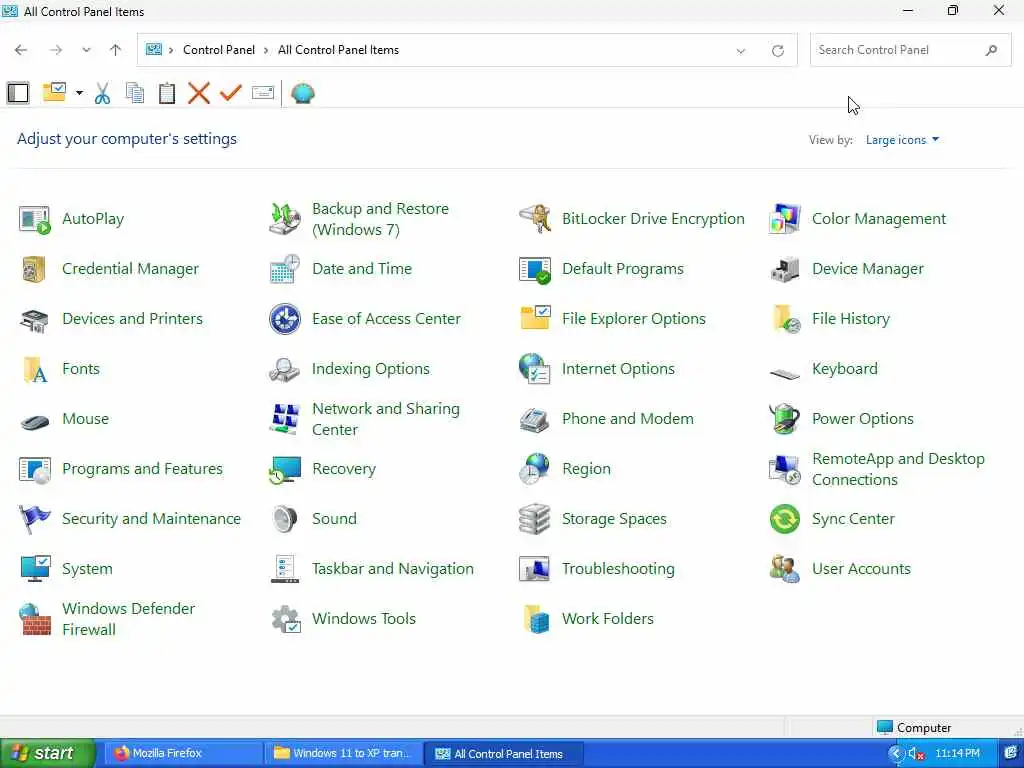The image size is (1024, 768).
Task: Click the Rename toolbar icon
Action: pyautogui.click(x=263, y=93)
